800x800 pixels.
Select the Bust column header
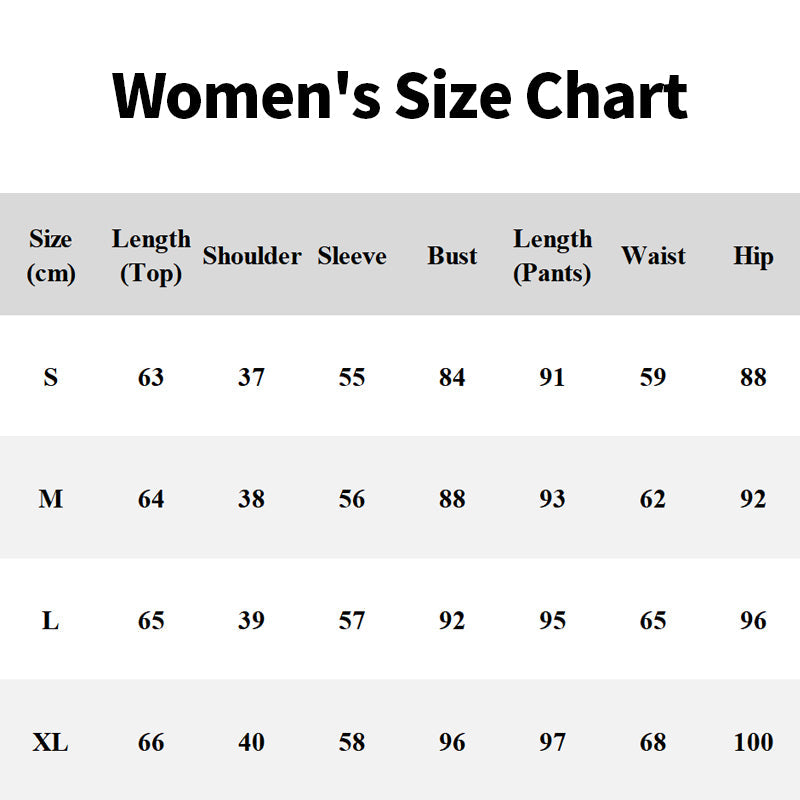point(452,256)
